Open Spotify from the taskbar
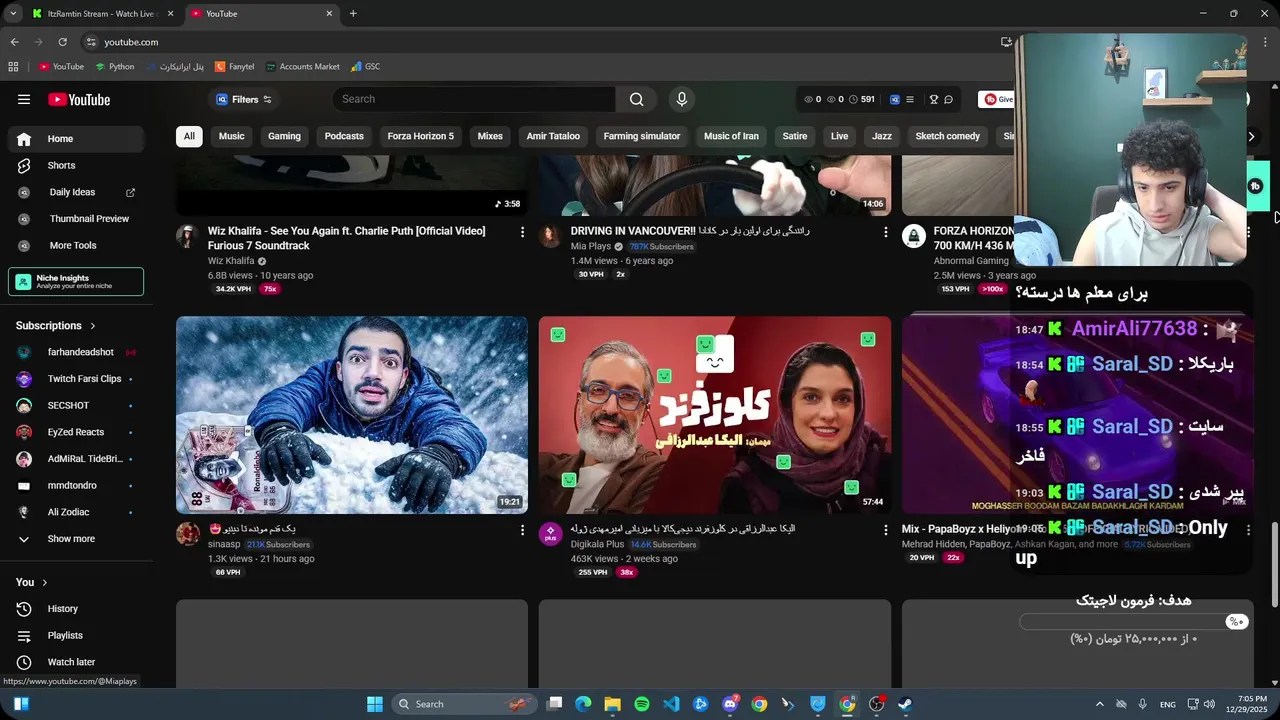1280x720 pixels. point(642,704)
